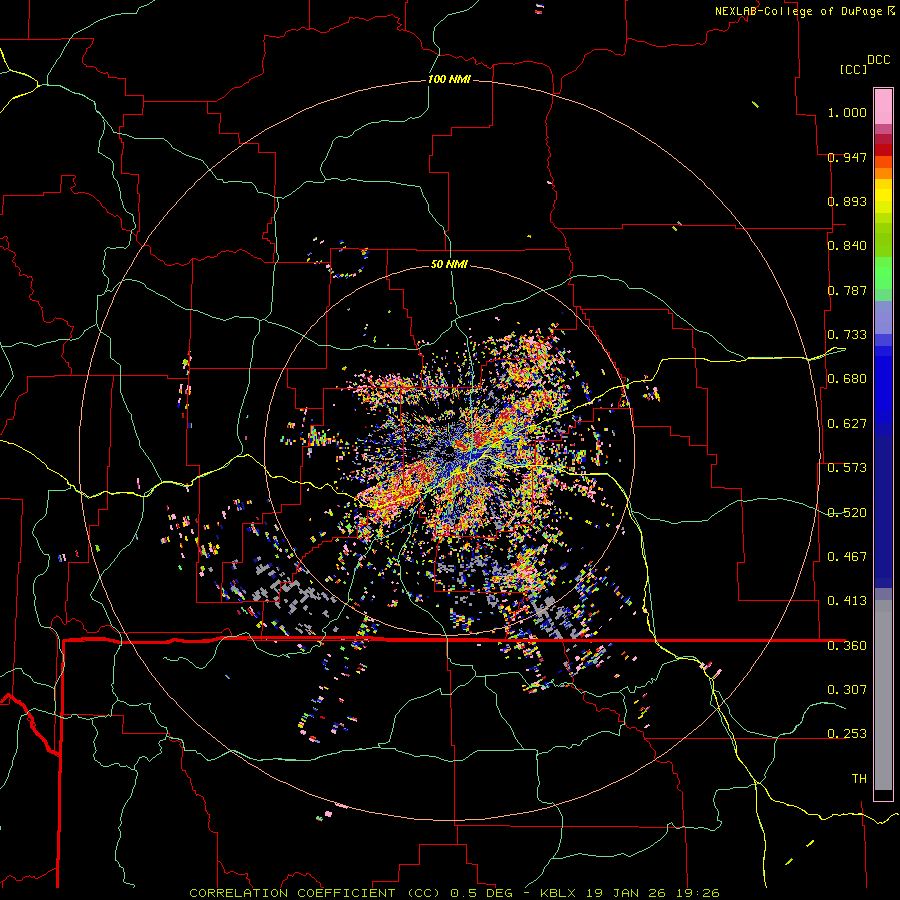Click the 0.5 DEG elevation angle text

[481, 893]
